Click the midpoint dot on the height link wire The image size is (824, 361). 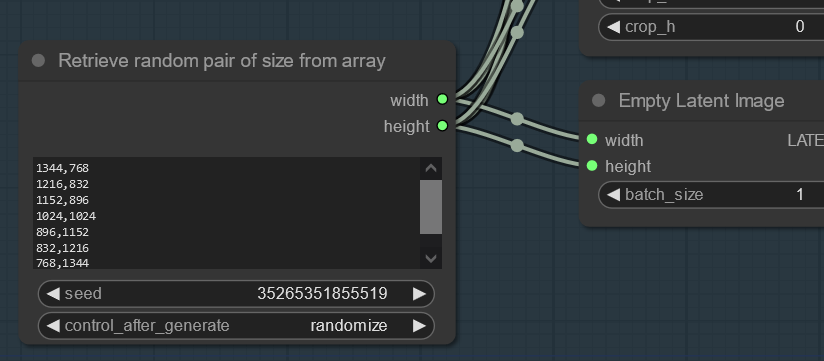click(x=517, y=145)
